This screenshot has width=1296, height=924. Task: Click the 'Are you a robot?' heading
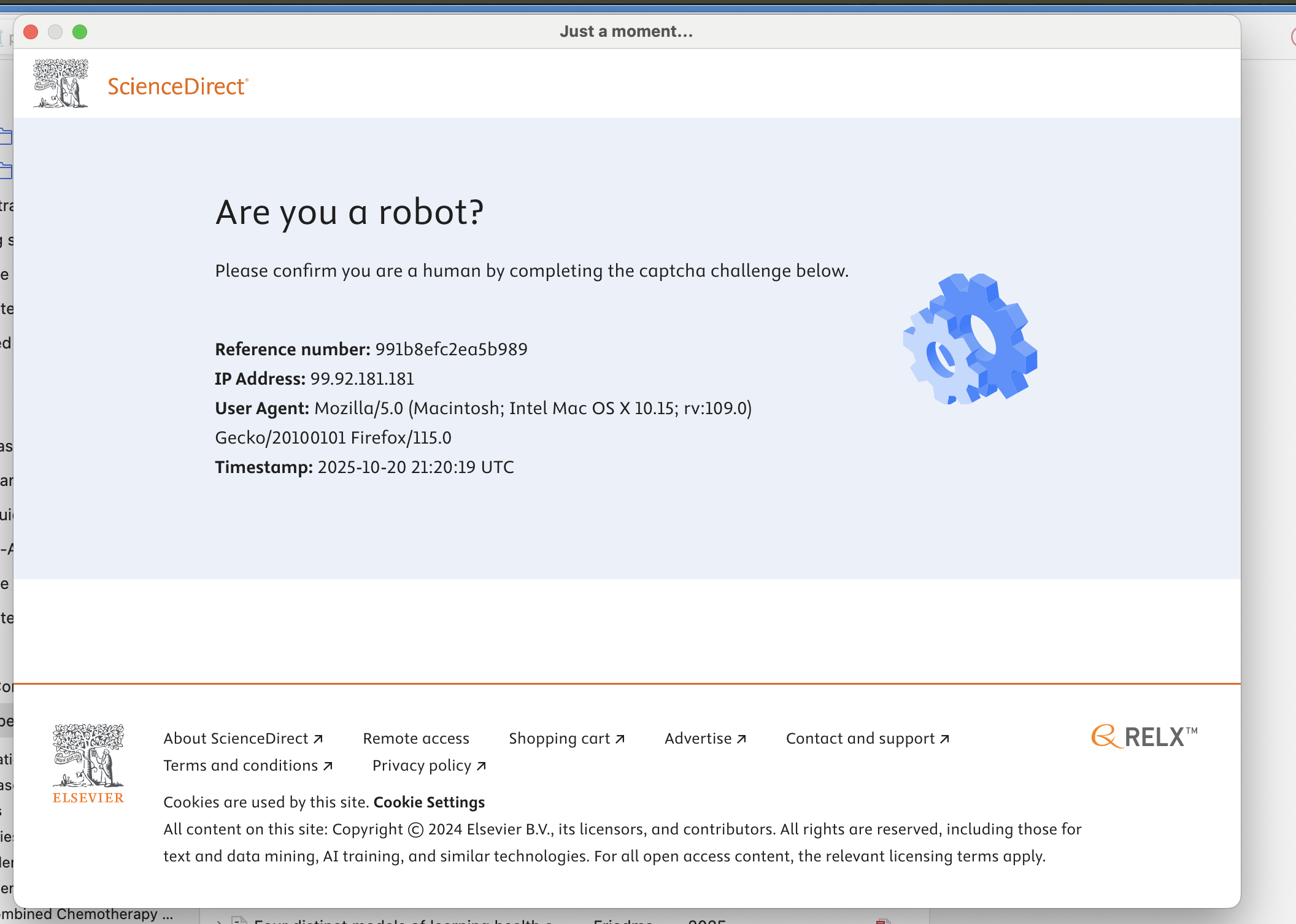point(350,212)
